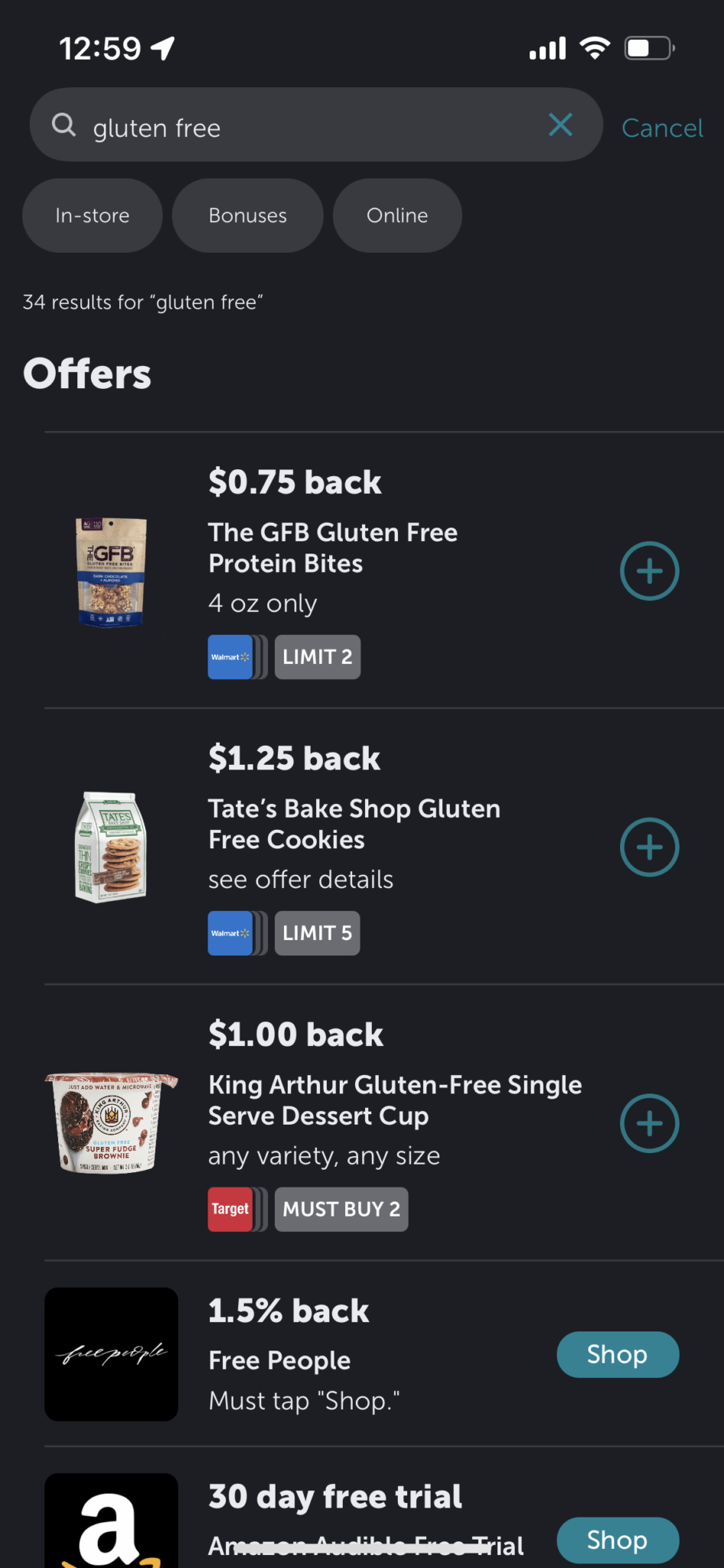
Task: Tap Target badge on King Arthur offer
Action: coord(230,1210)
